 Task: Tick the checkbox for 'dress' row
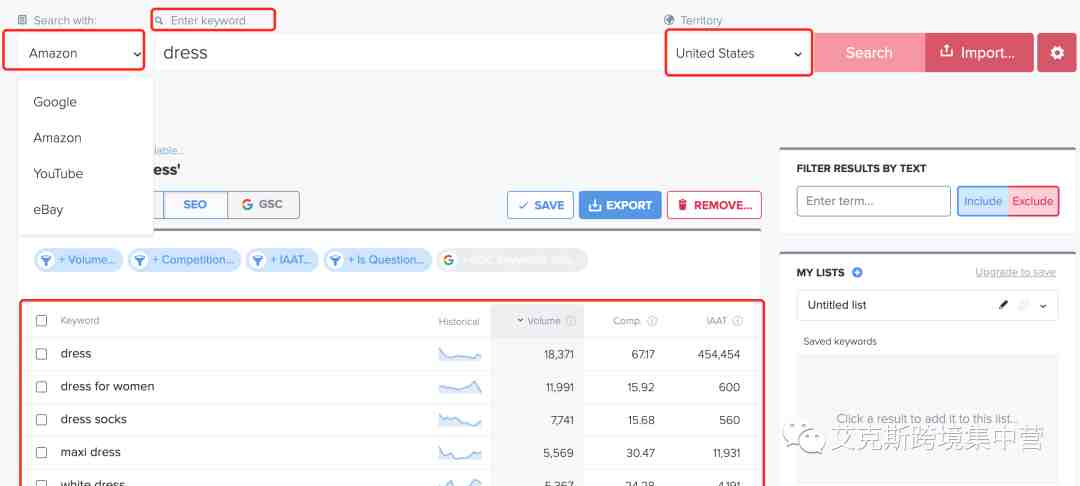41,354
